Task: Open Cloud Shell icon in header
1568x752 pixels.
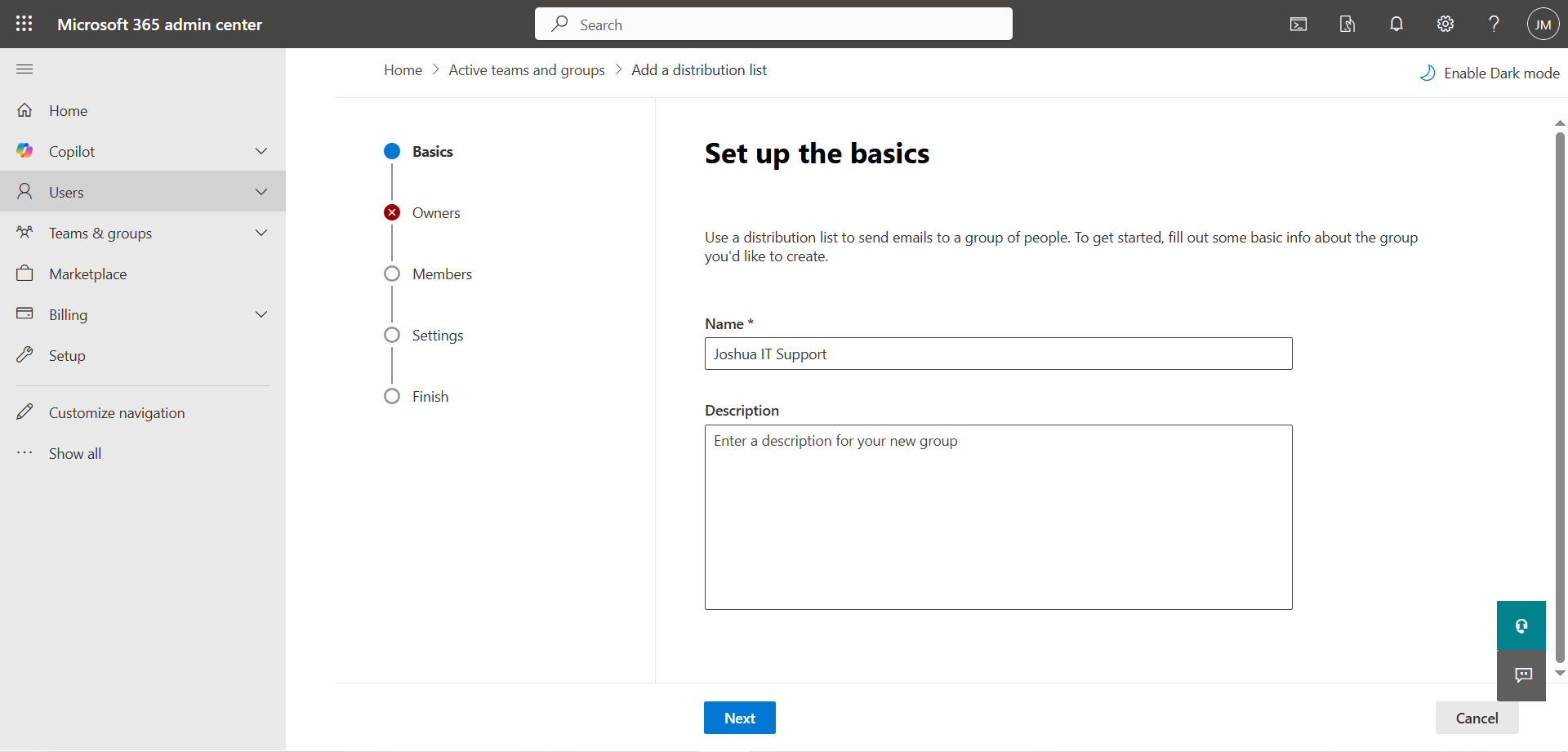Action: pyautogui.click(x=1298, y=24)
